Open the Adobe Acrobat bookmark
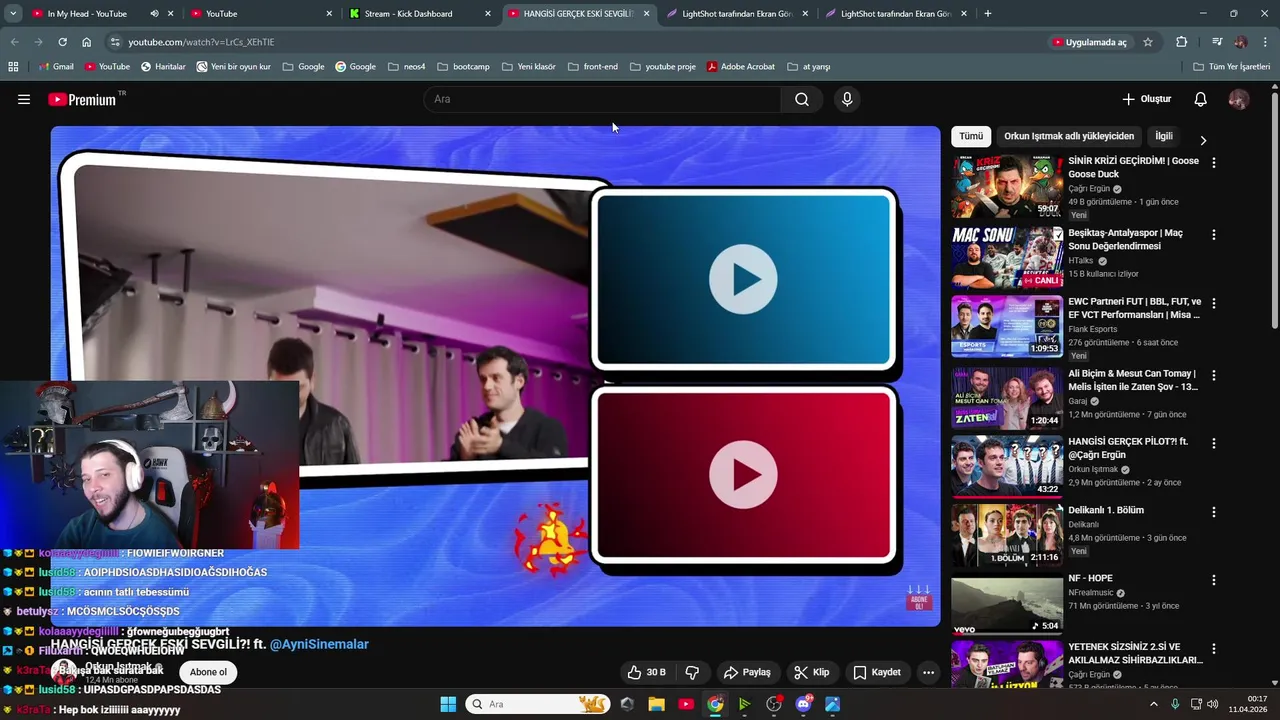This screenshot has width=1280, height=720. tap(740, 67)
